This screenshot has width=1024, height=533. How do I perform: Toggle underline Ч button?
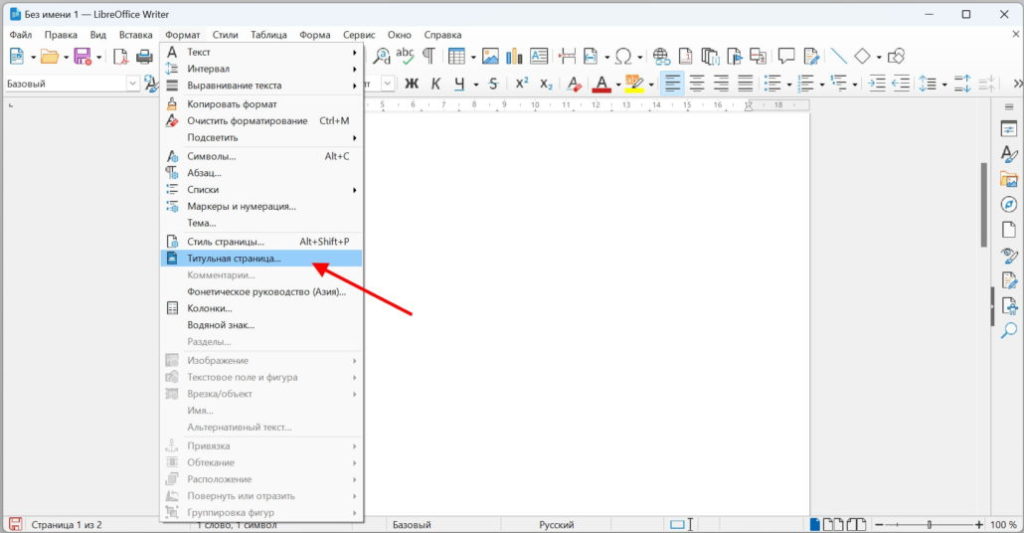coord(460,84)
